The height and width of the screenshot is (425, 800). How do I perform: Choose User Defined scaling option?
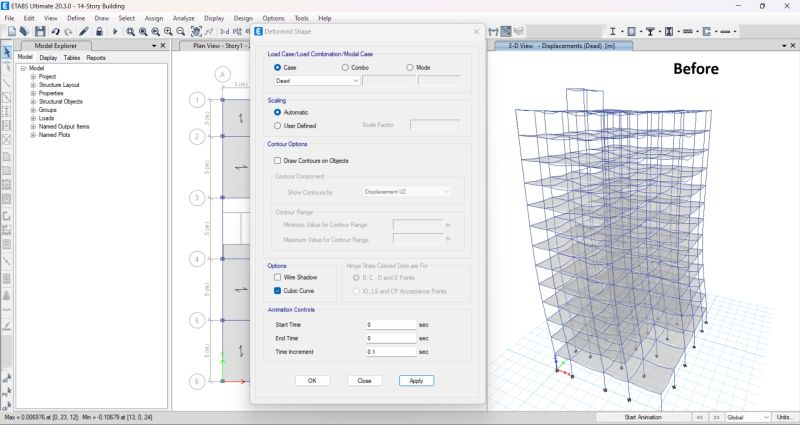(x=277, y=126)
